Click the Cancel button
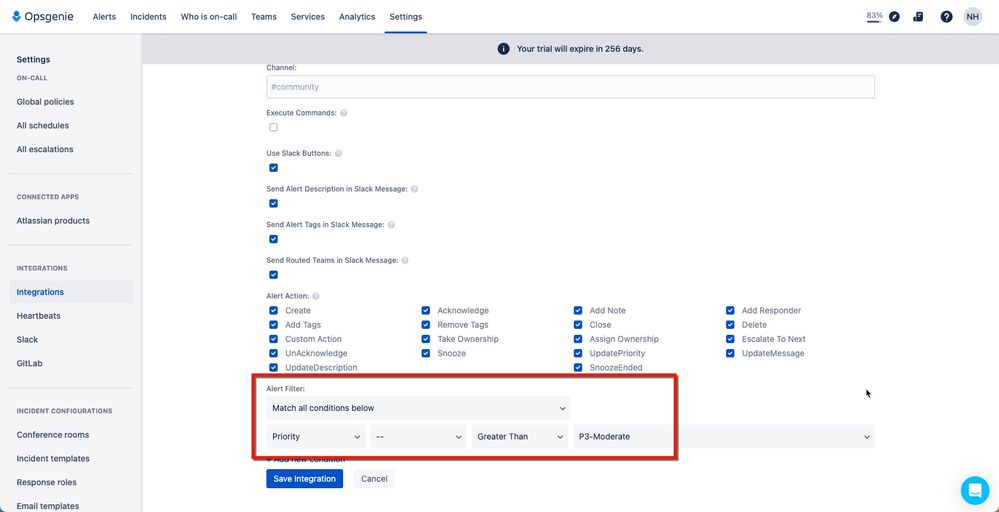This screenshot has width=999, height=512. tap(375, 479)
